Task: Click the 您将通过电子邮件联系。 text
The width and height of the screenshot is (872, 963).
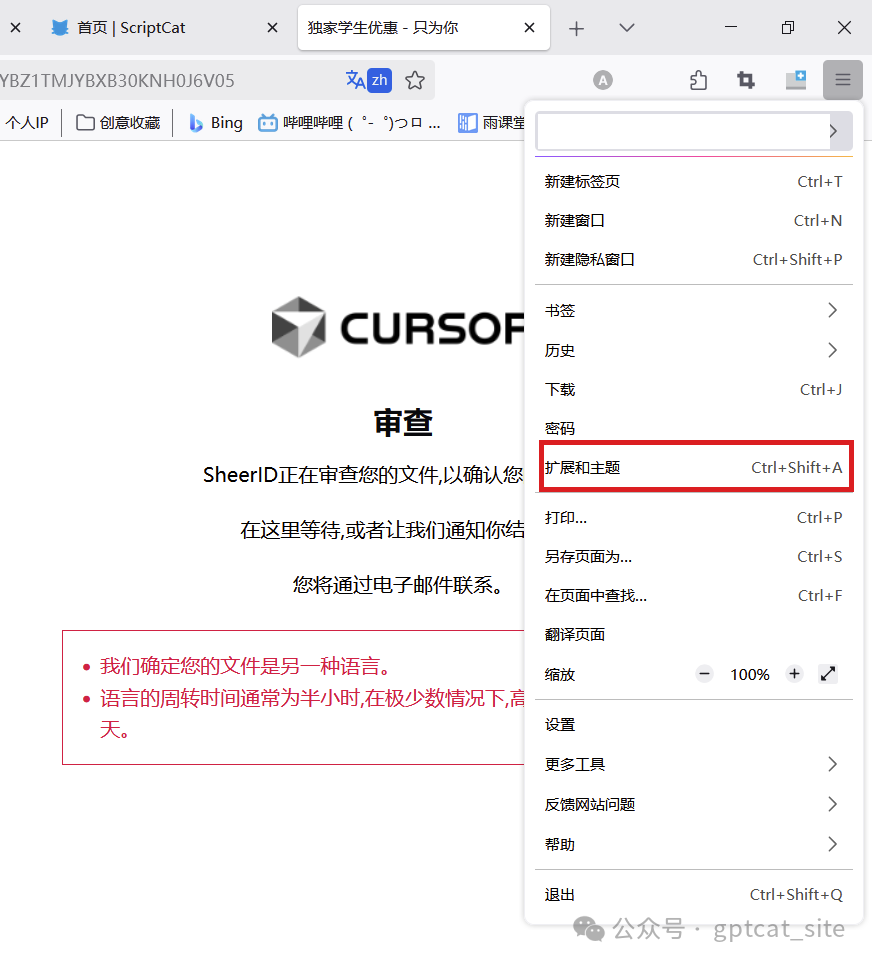Action: 398,585
